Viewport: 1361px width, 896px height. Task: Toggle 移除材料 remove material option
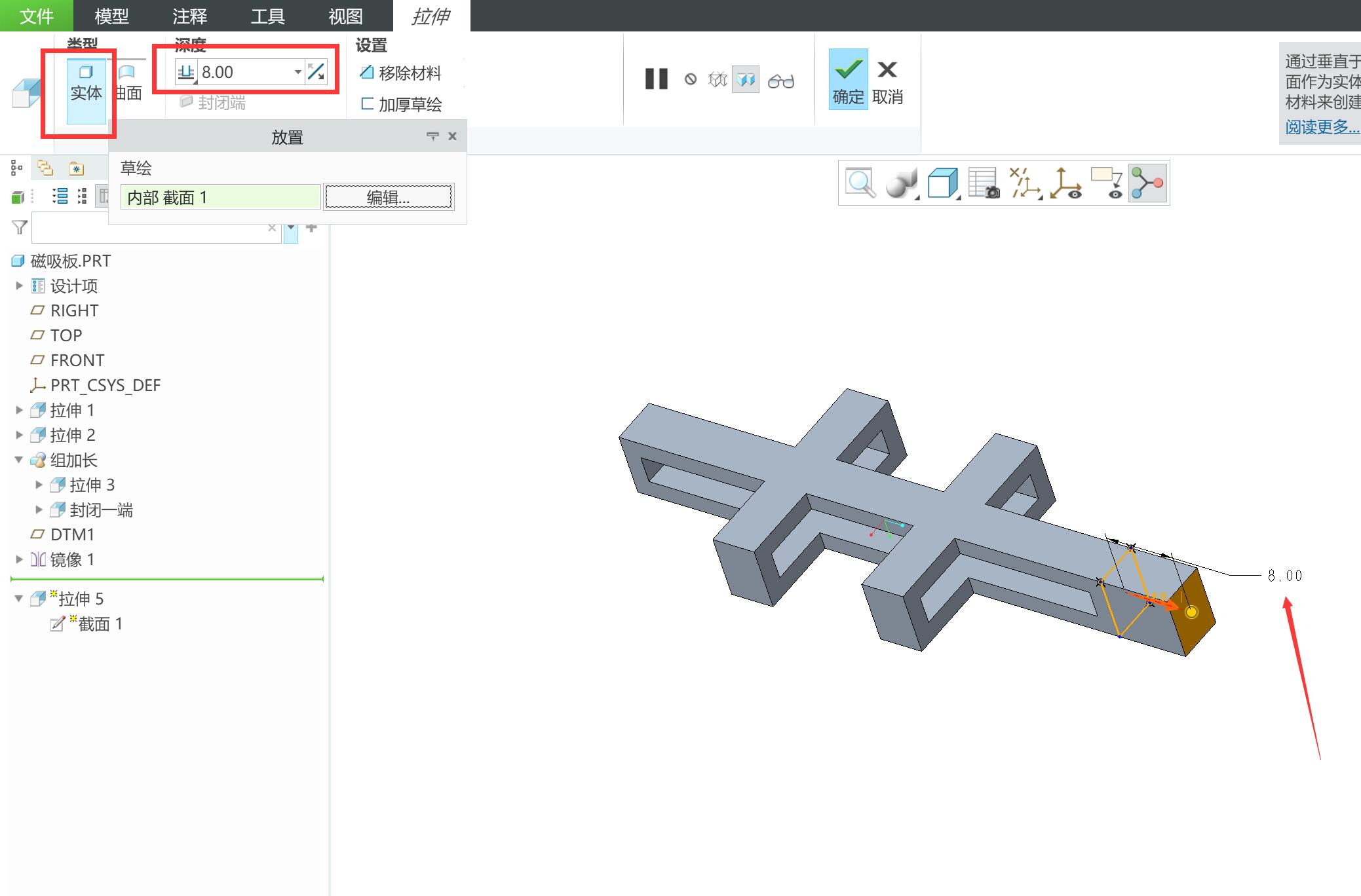click(400, 73)
